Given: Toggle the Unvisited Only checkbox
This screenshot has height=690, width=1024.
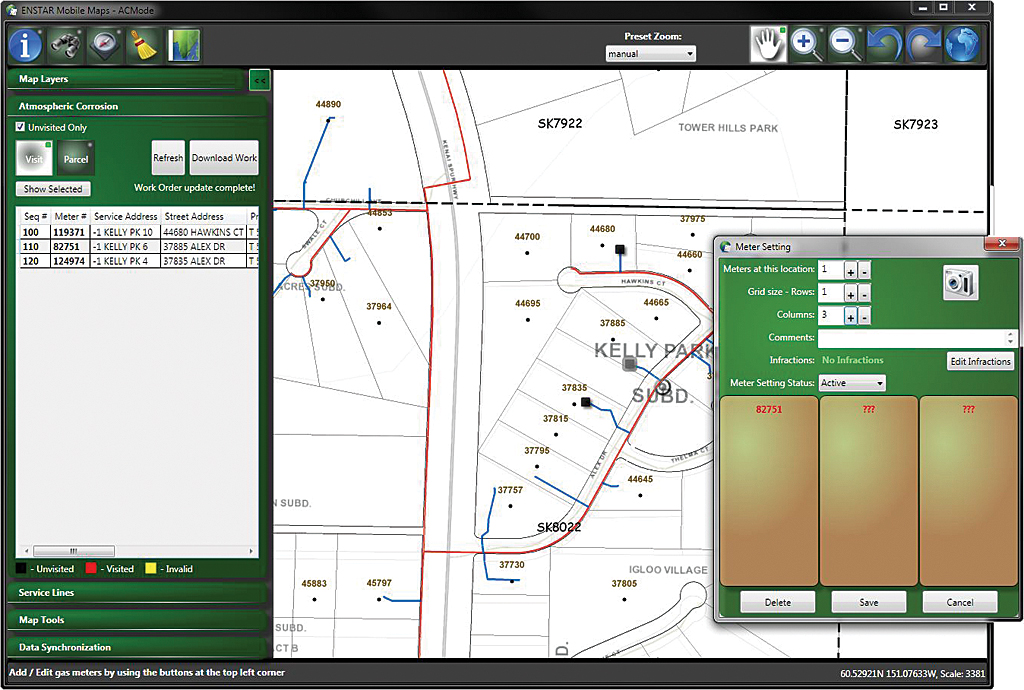Looking at the screenshot, I should coord(21,128).
